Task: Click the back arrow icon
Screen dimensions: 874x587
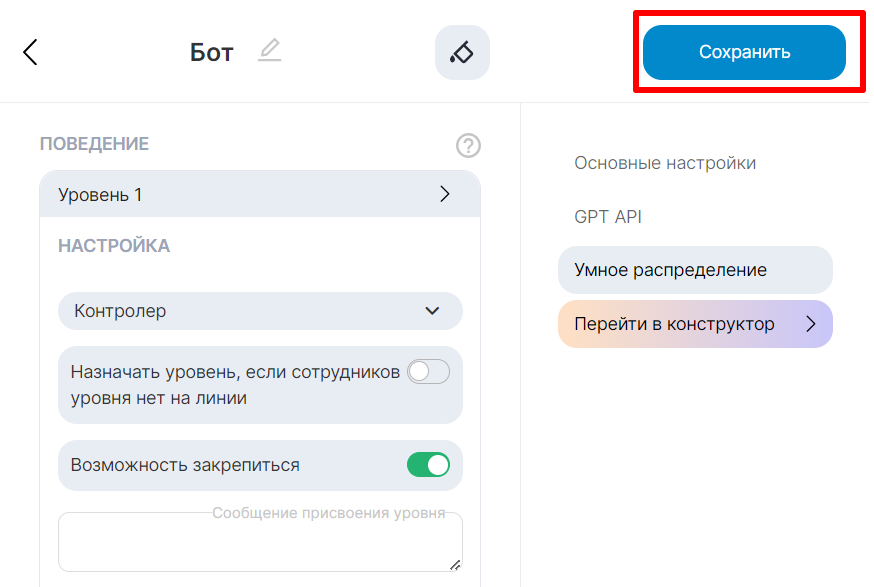Action: tap(30, 52)
